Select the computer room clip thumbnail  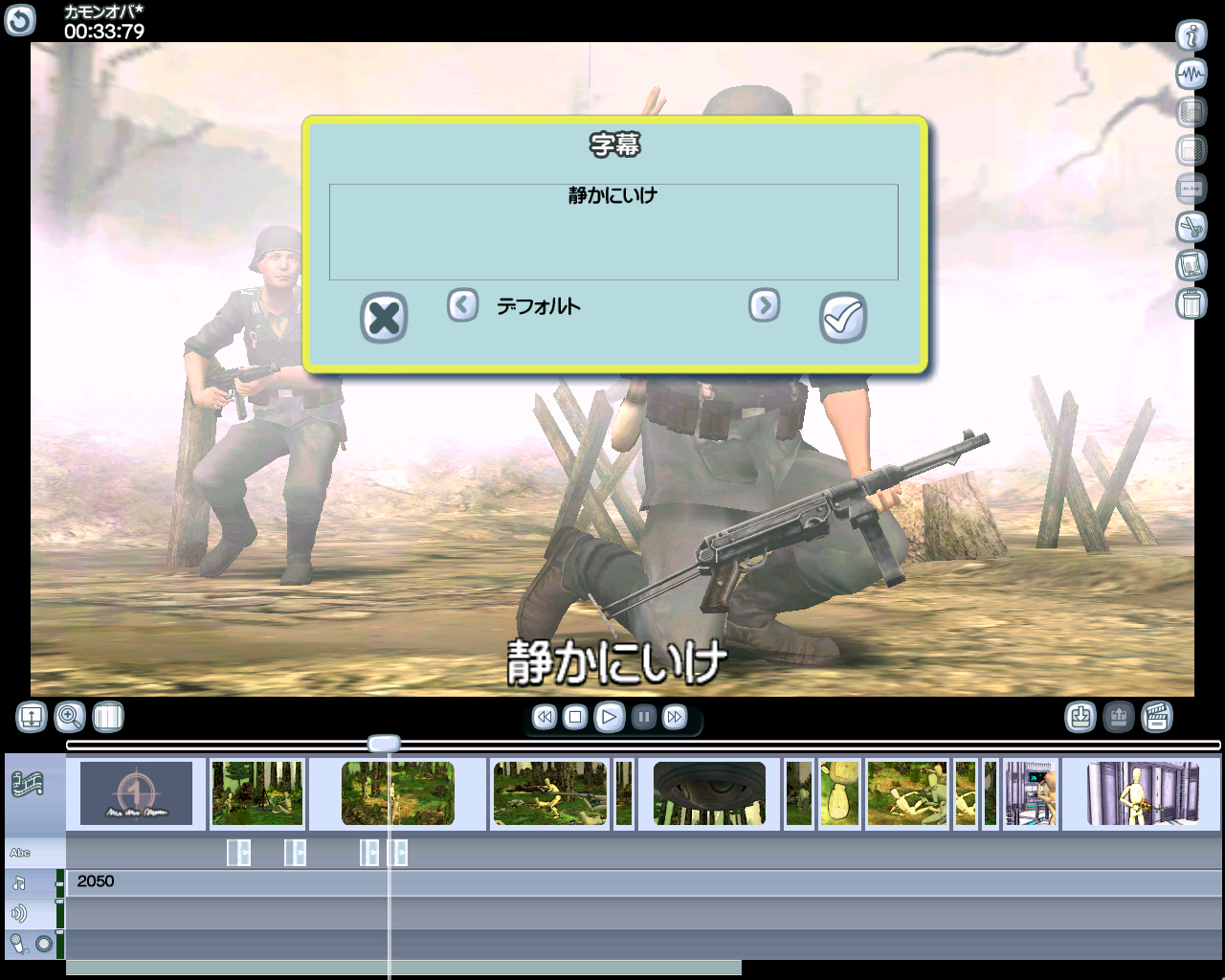(x=1031, y=793)
